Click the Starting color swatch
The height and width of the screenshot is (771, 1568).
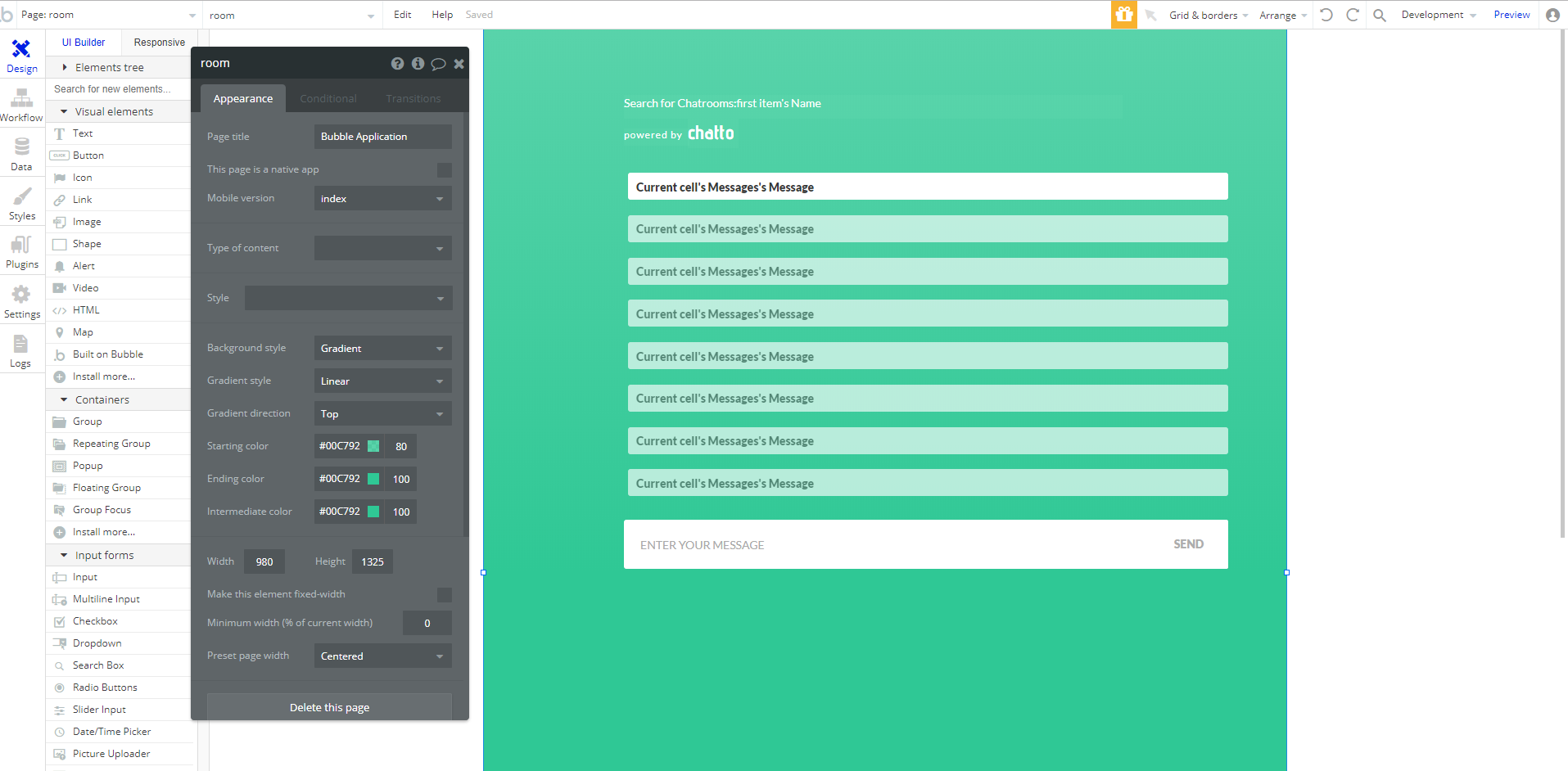pyautogui.click(x=373, y=446)
